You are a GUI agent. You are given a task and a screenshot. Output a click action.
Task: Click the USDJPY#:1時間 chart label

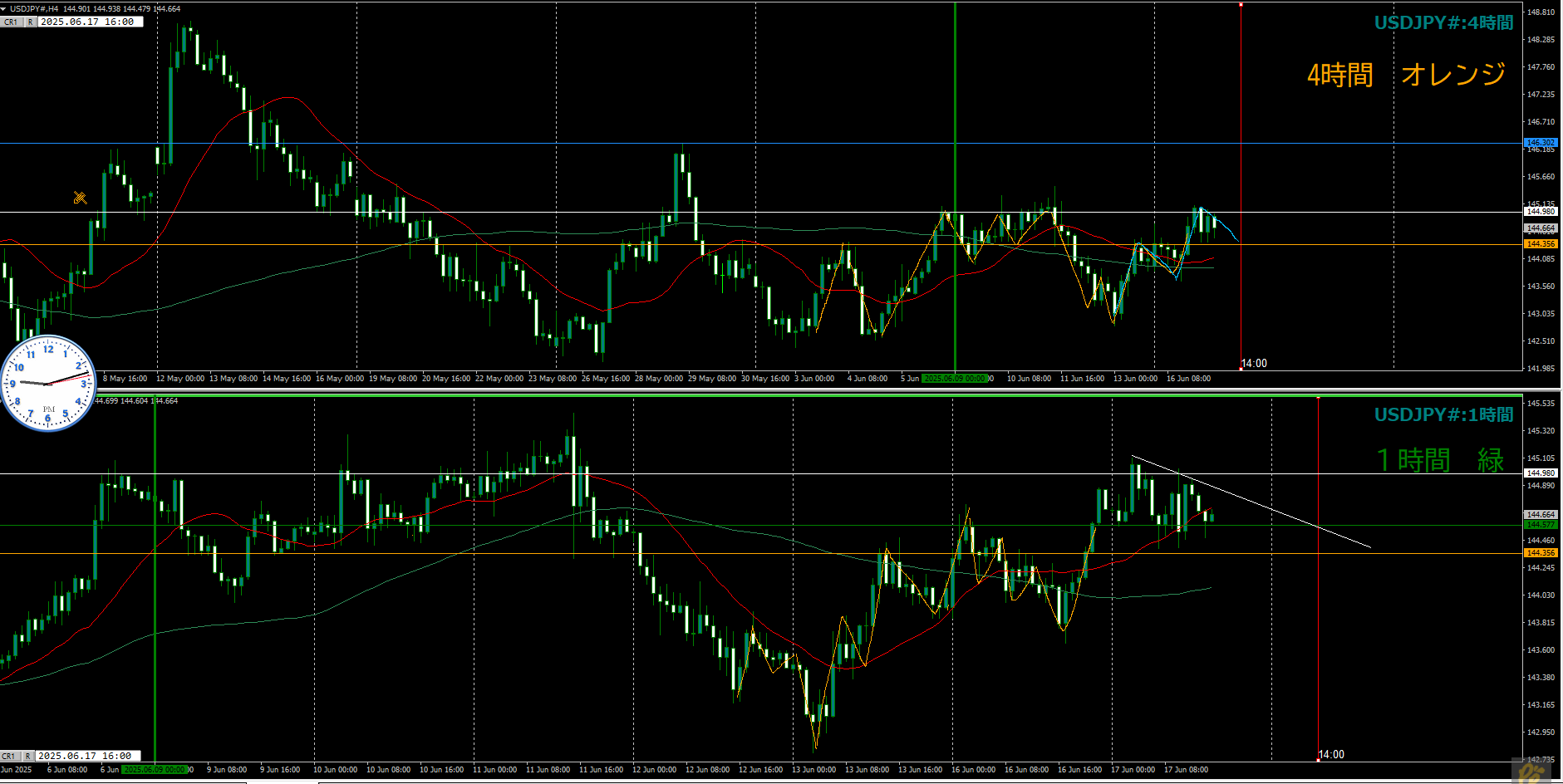[x=1443, y=414]
